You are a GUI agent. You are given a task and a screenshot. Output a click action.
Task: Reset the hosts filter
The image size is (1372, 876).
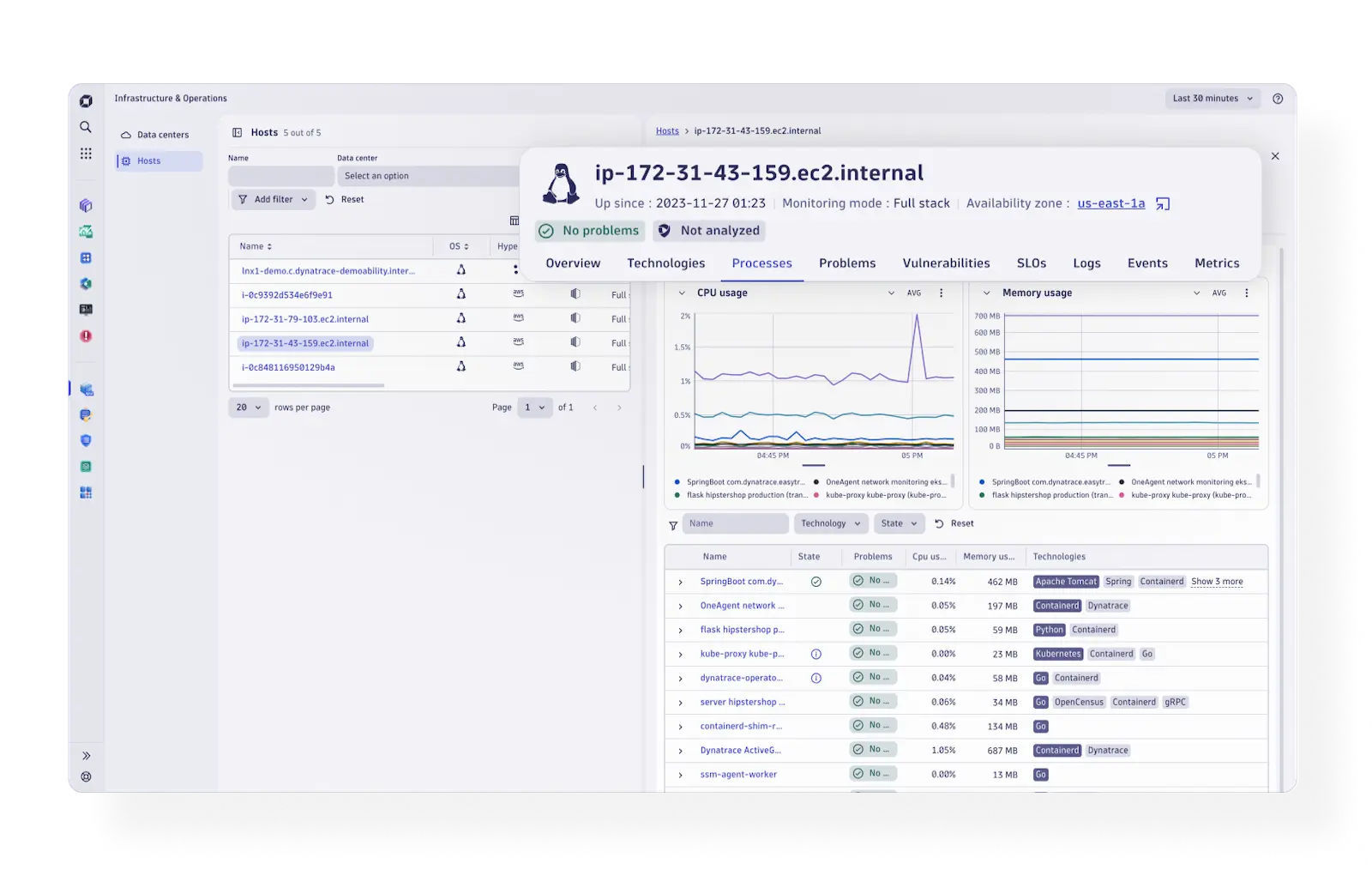(x=345, y=200)
